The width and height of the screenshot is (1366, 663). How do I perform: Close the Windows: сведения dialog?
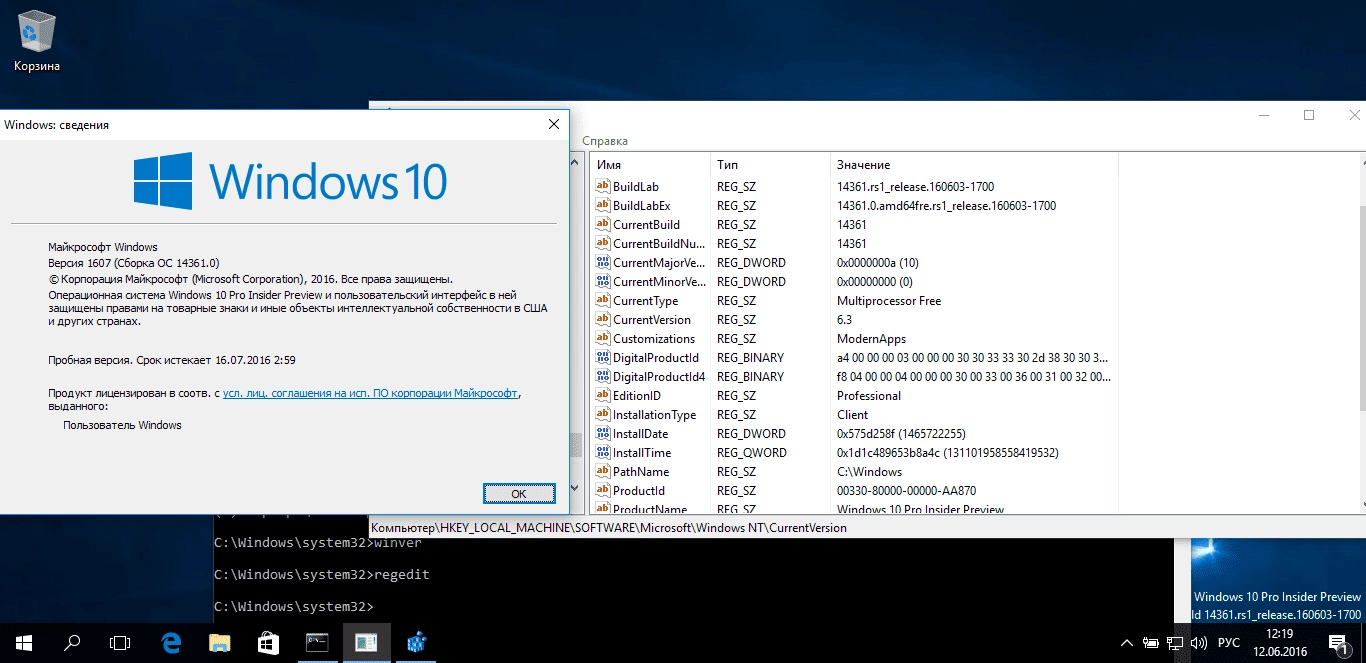(x=553, y=124)
